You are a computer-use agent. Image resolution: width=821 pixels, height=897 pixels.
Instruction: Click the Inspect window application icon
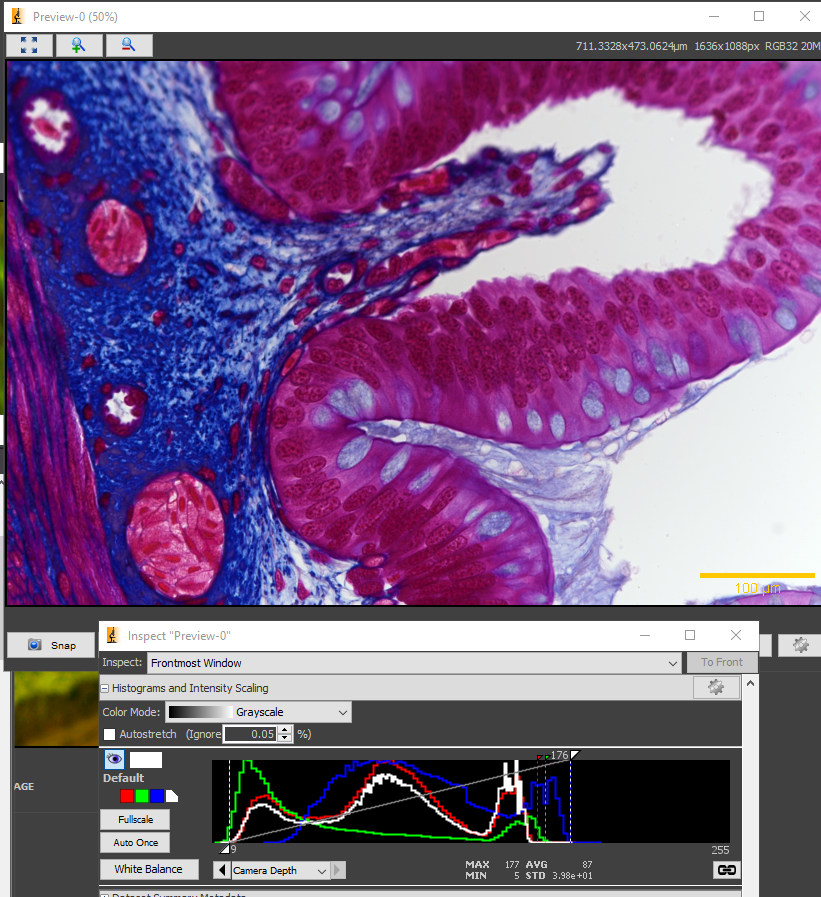[x=113, y=636]
